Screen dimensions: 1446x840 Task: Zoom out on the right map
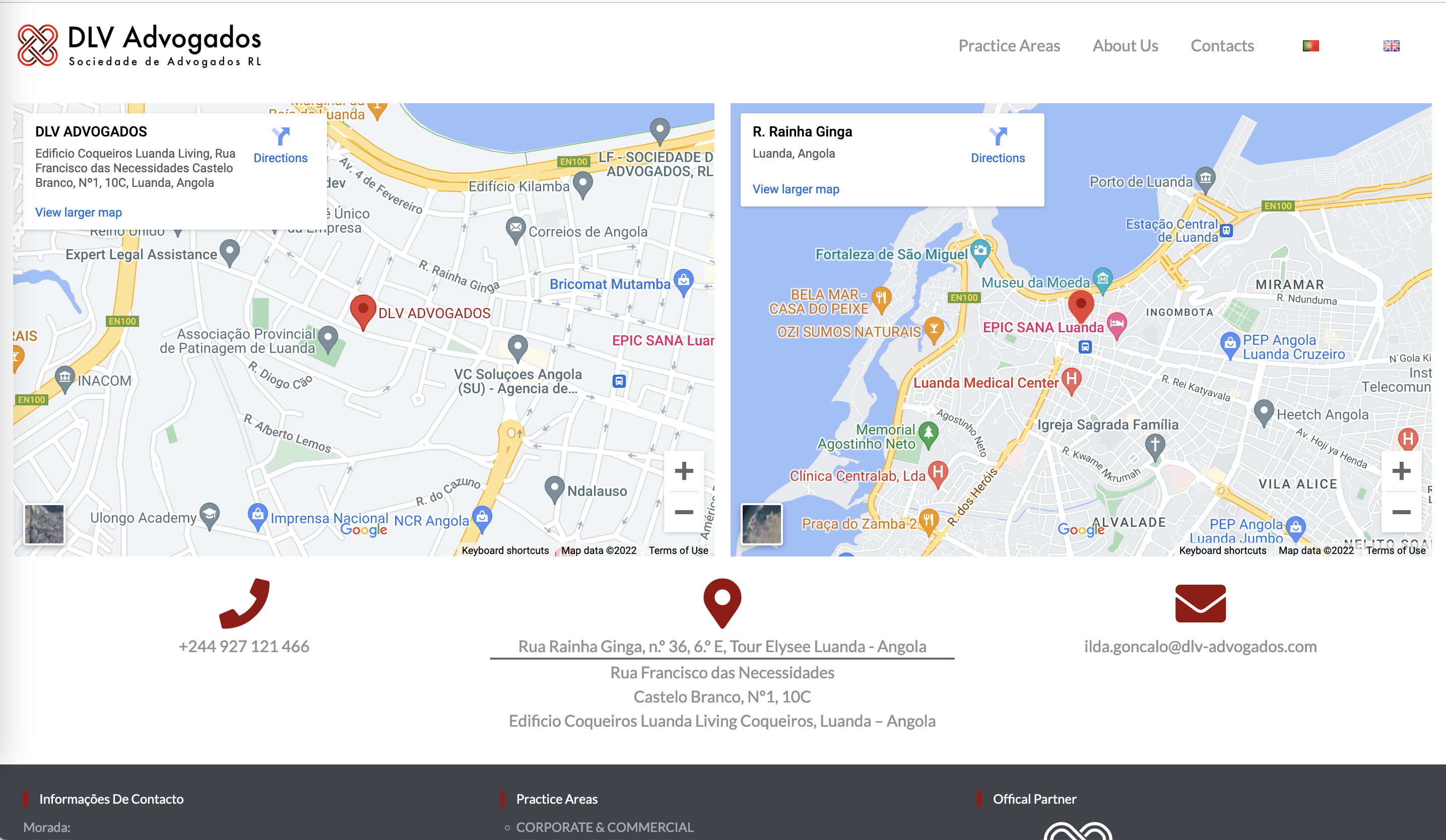click(1401, 512)
